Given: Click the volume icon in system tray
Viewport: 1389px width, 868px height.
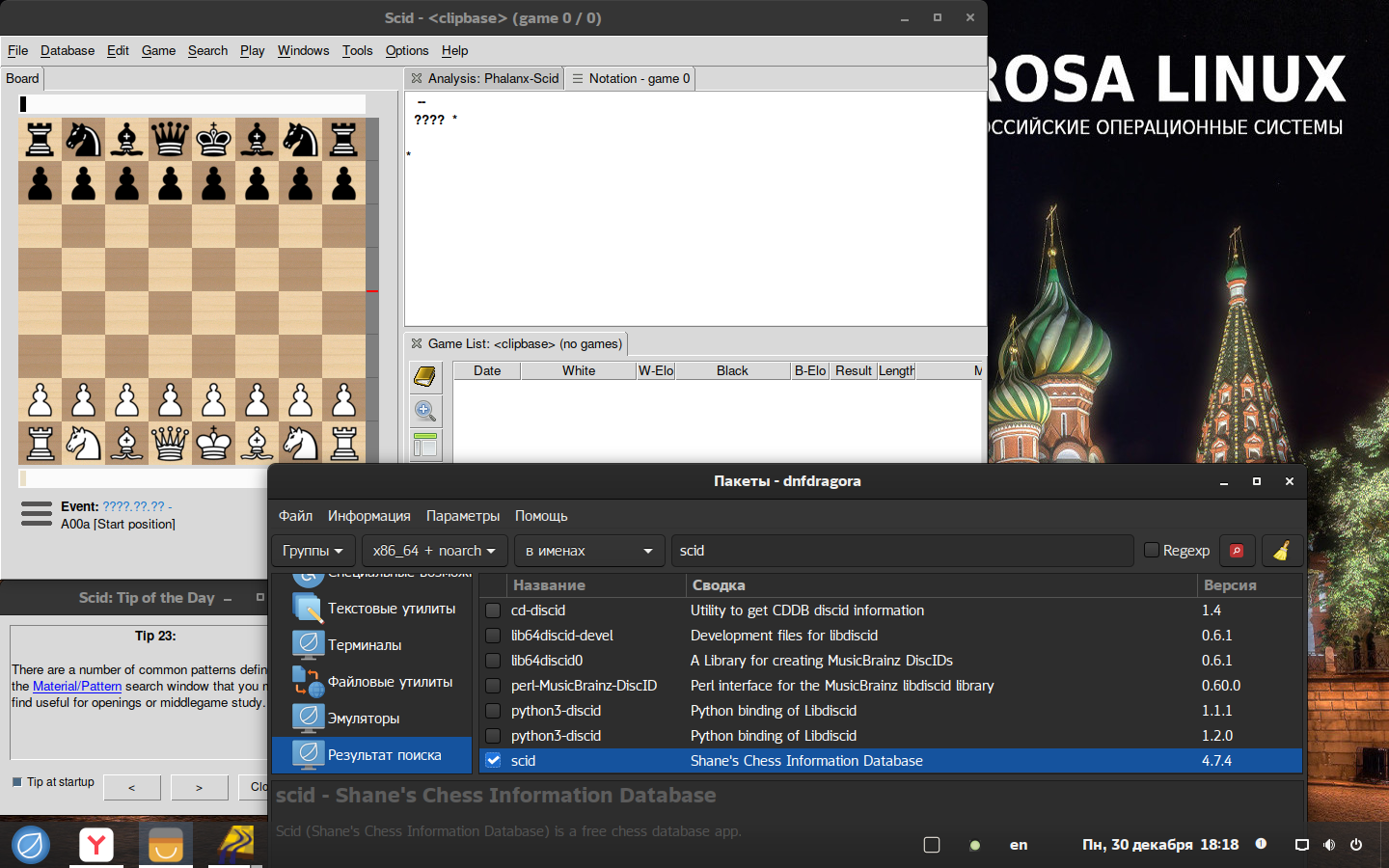Looking at the screenshot, I should click(1329, 845).
